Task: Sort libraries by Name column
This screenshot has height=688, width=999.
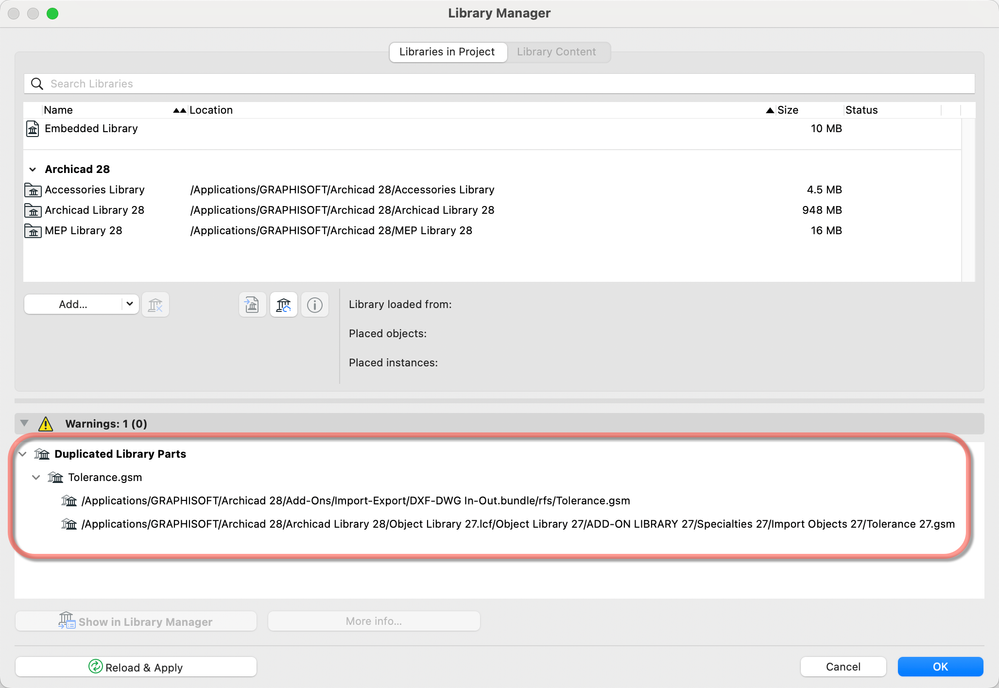Action: click(58, 110)
